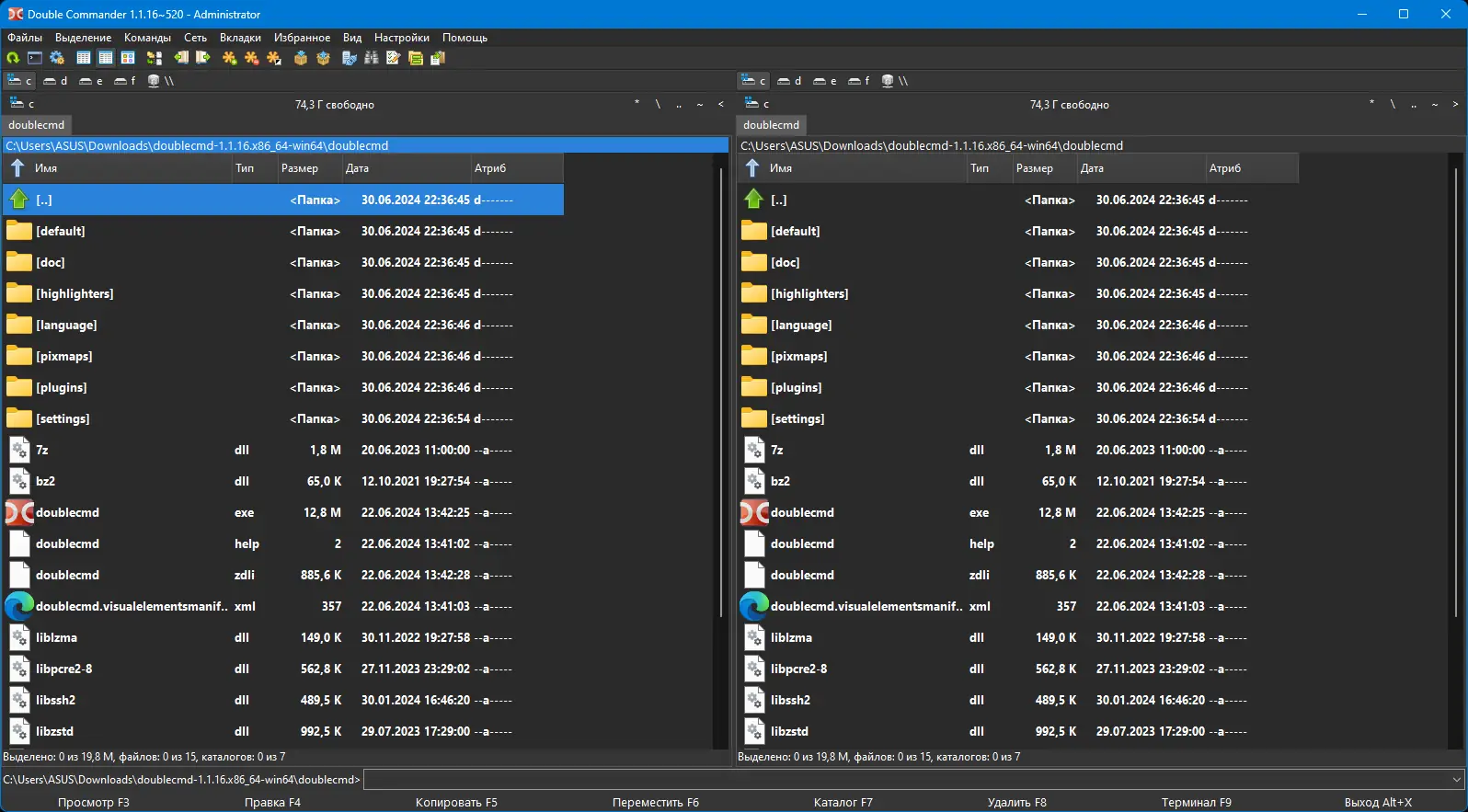Viewport: 1468px width, 812px height.
Task: Select drive d in the left panel
Action: pyautogui.click(x=55, y=81)
